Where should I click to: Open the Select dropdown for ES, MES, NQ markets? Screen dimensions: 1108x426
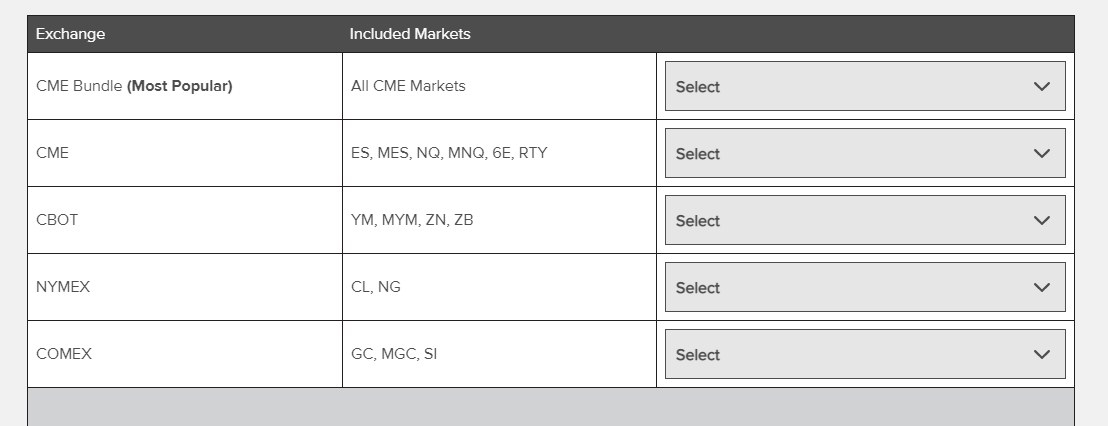[x=864, y=154]
